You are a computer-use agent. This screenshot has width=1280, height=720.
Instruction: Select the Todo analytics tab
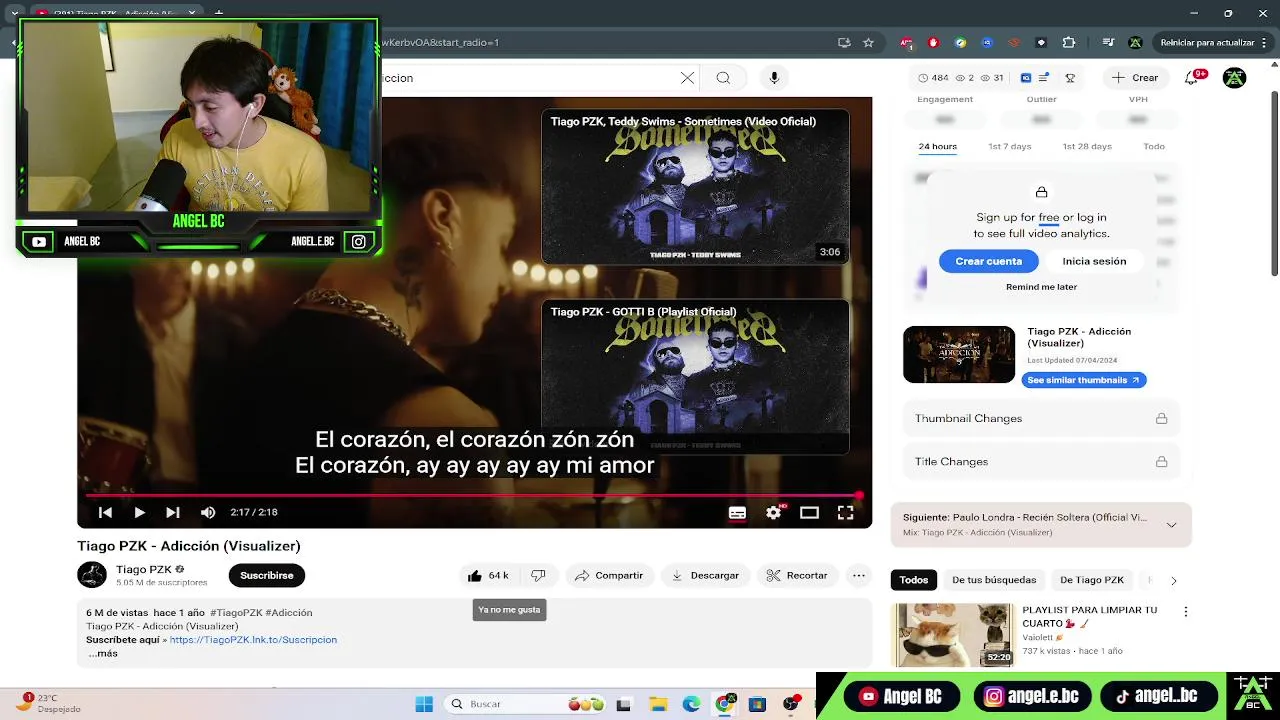(x=1154, y=147)
